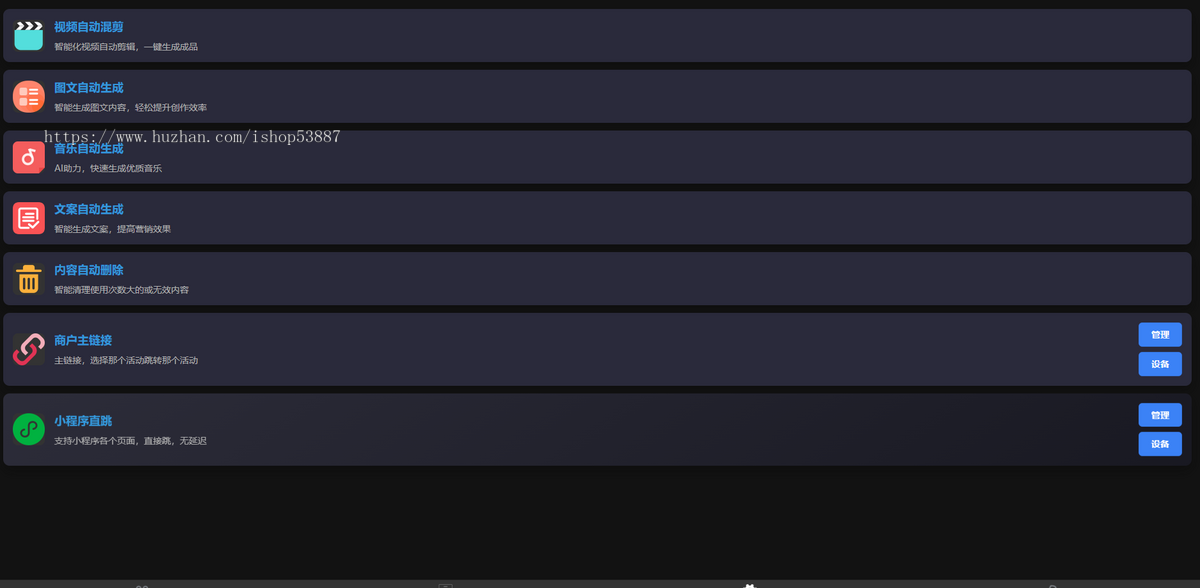The image size is (1200, 588).
Task: Click the video clapperboard icon
Action: tap(28, 36)
